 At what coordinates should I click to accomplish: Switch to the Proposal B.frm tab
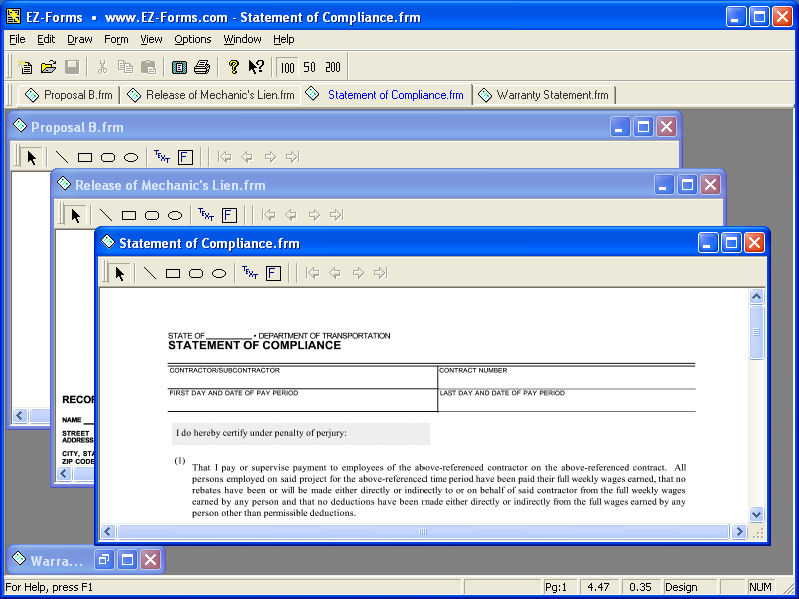(x=69, y=95)
